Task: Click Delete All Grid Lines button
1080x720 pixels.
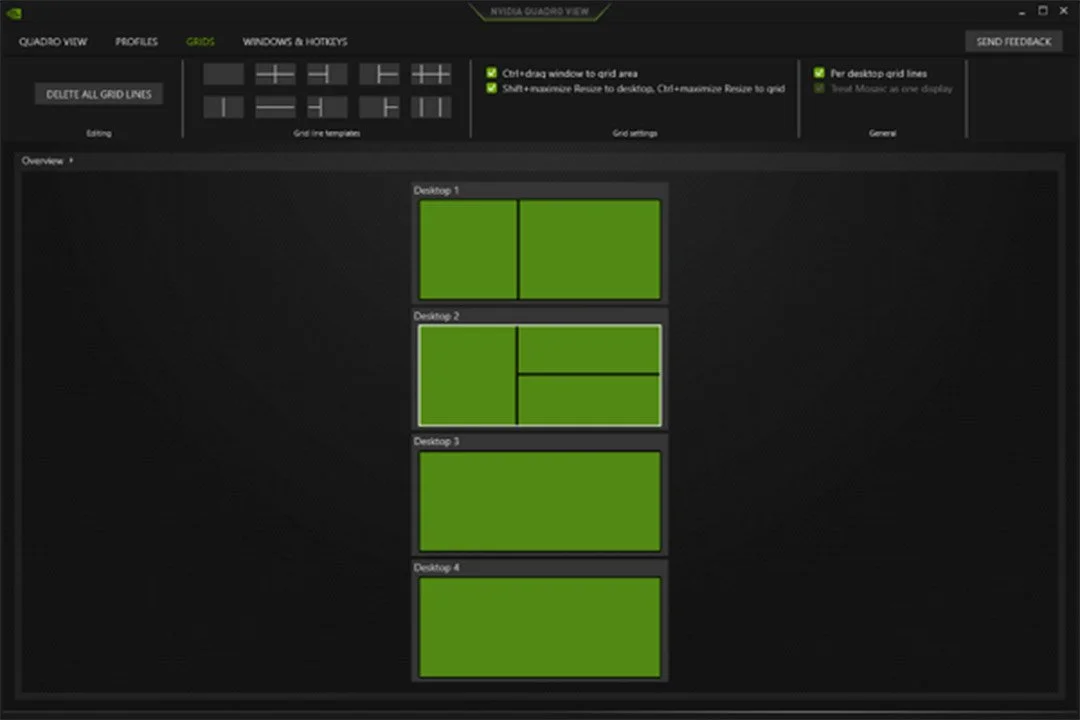Action: 98,94
